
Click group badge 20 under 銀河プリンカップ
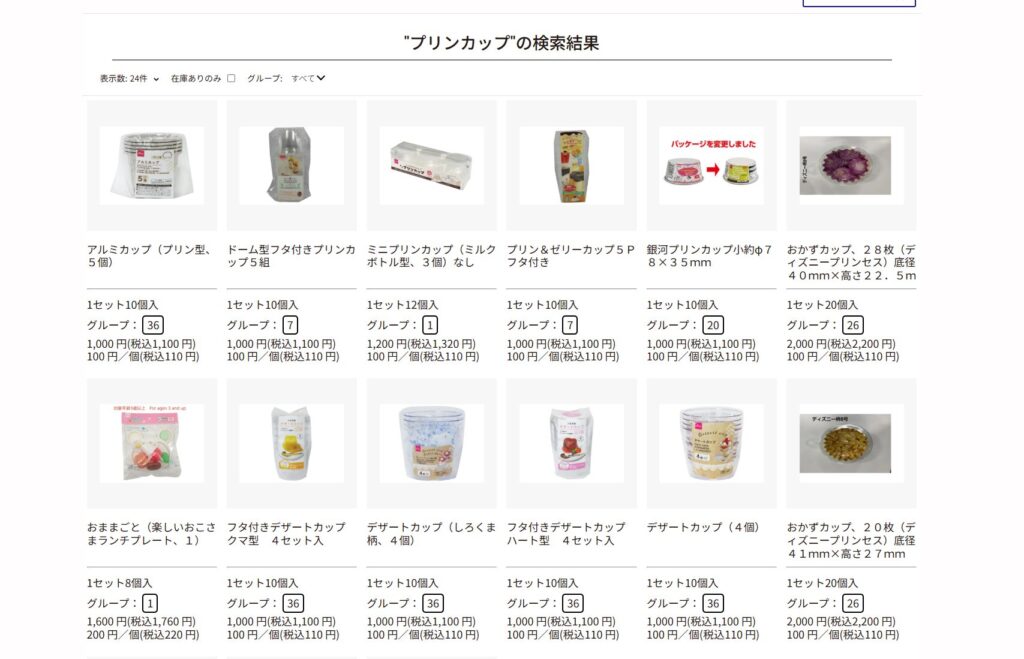713,325
